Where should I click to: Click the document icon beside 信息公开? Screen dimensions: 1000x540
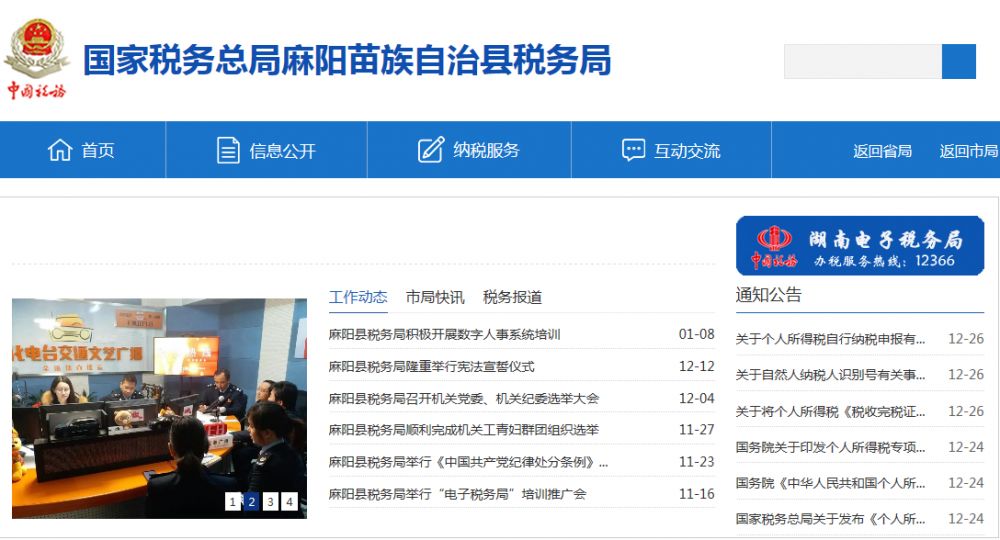[x=228, y=150]
